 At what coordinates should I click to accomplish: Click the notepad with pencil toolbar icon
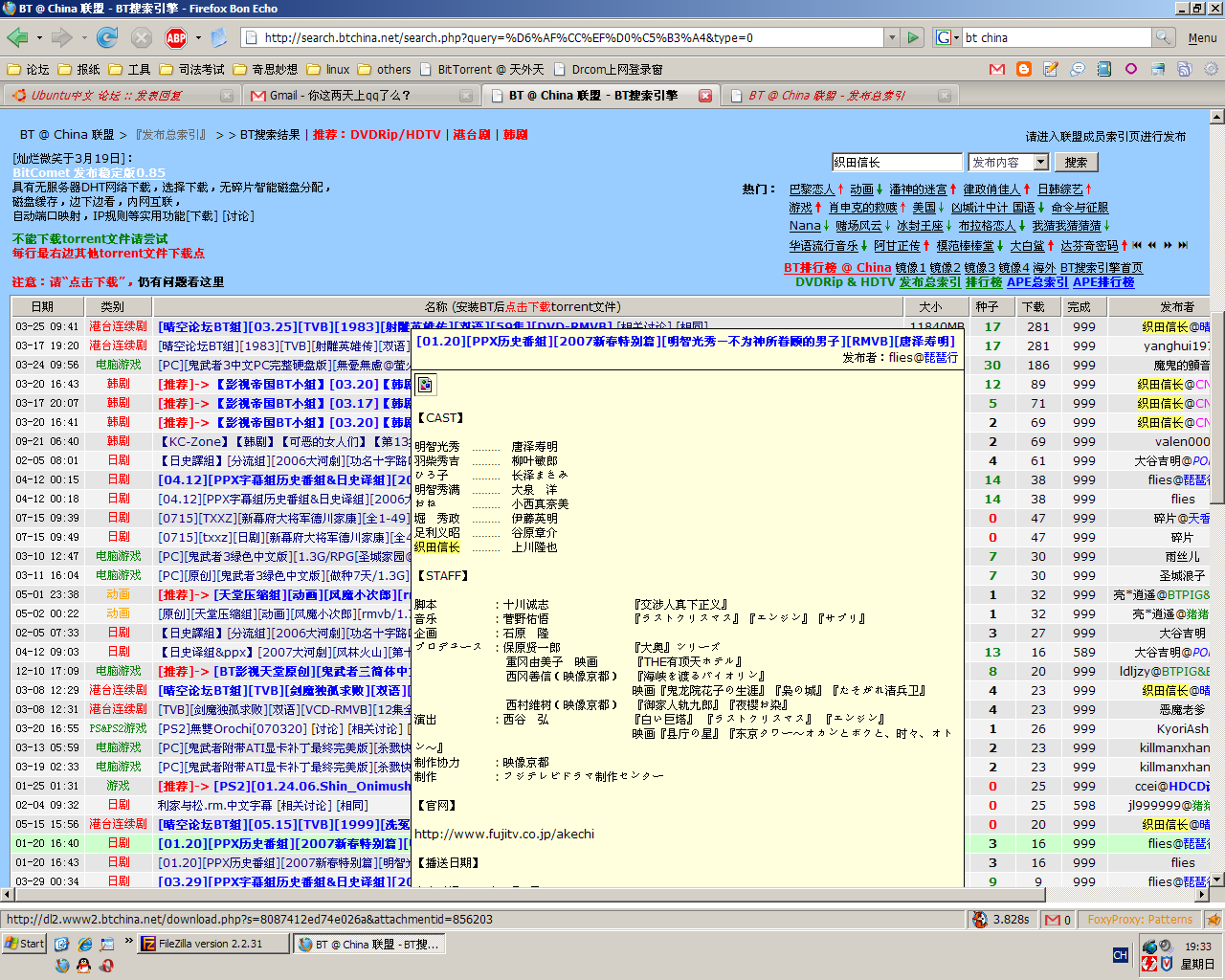1051,69
